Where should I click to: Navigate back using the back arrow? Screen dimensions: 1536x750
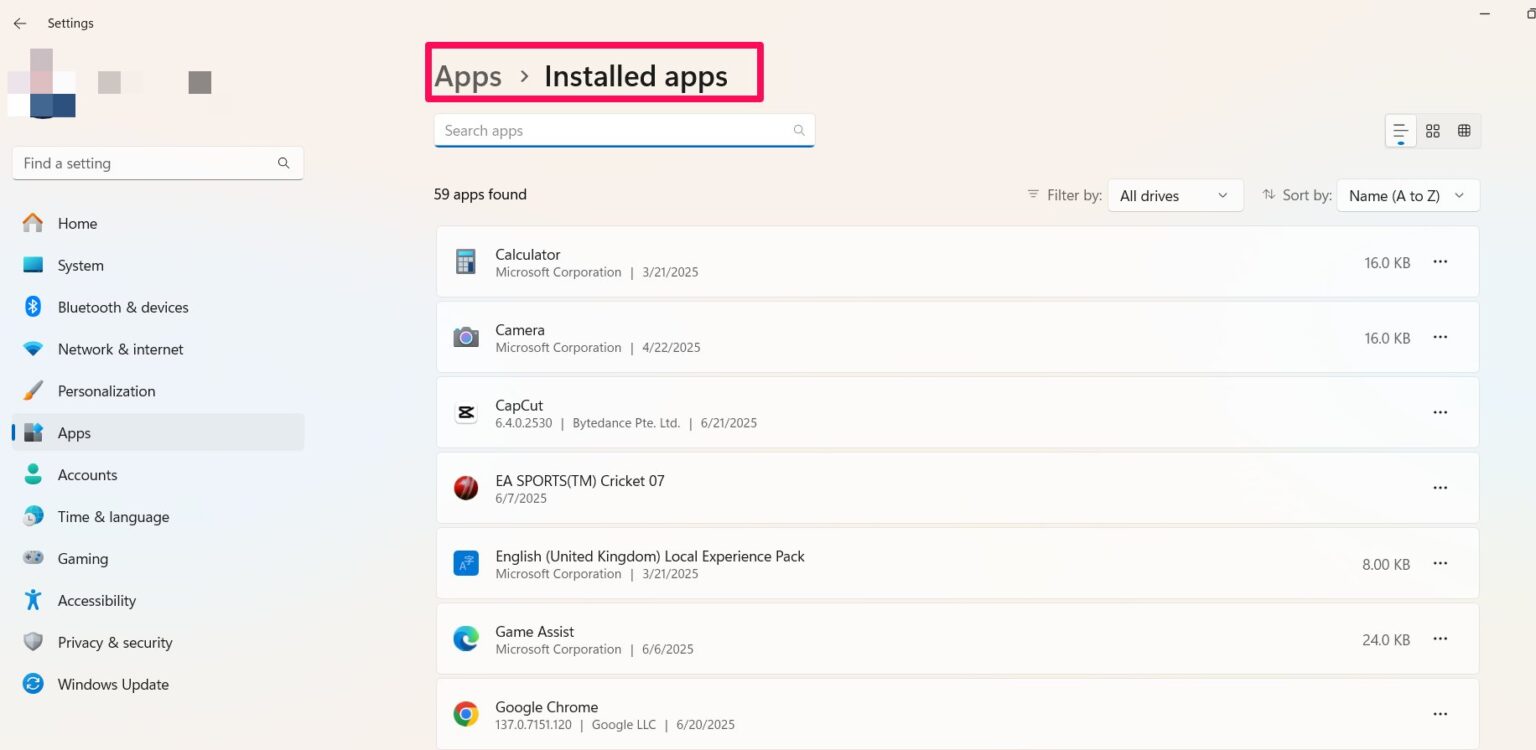click(20, 22)
